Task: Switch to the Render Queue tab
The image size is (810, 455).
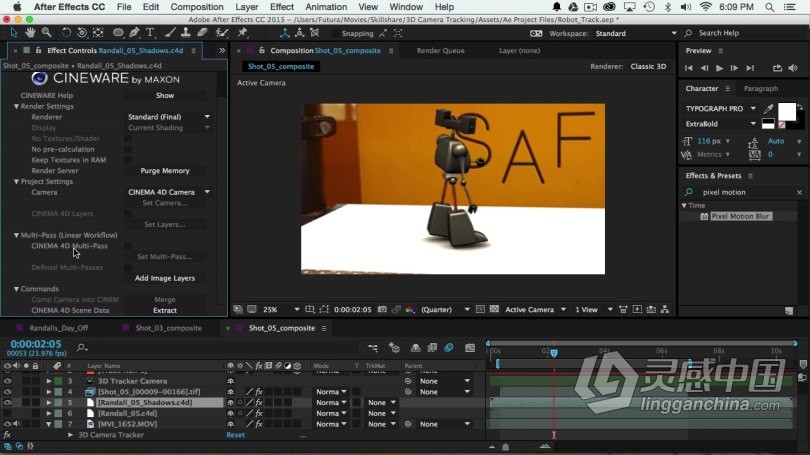Action: [441, 51]
